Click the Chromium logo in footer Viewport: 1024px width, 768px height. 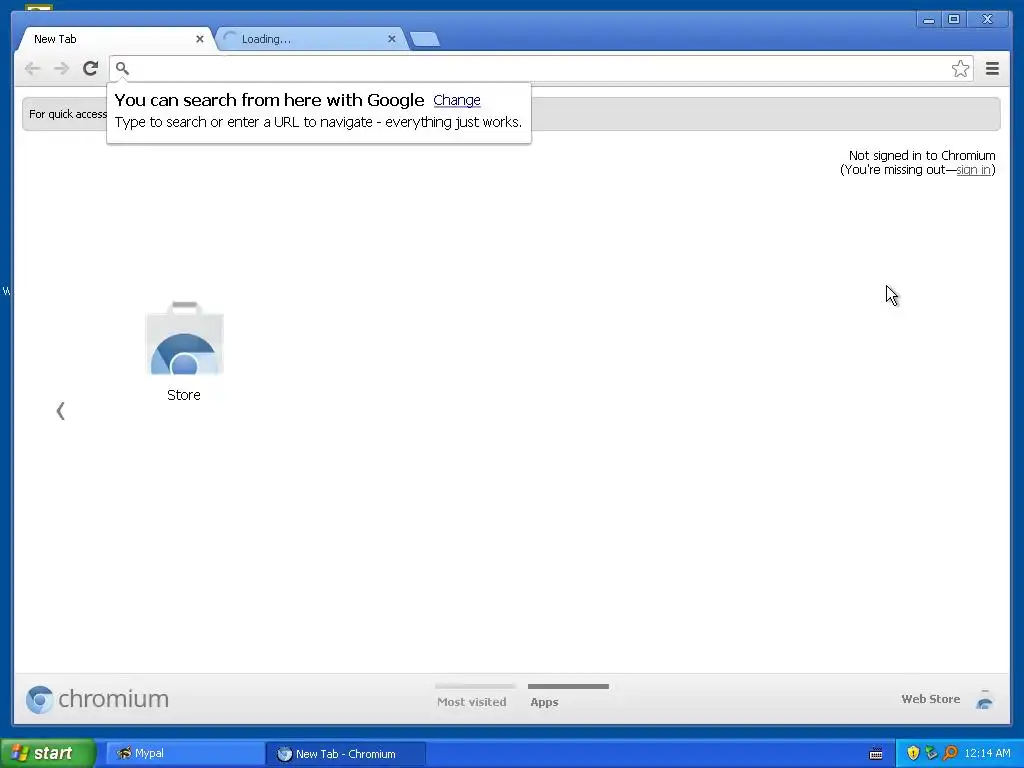click(97, 699)
